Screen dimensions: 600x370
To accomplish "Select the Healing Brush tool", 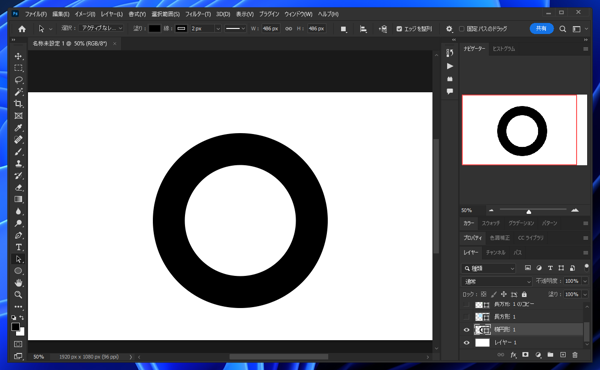I will 18,140.
